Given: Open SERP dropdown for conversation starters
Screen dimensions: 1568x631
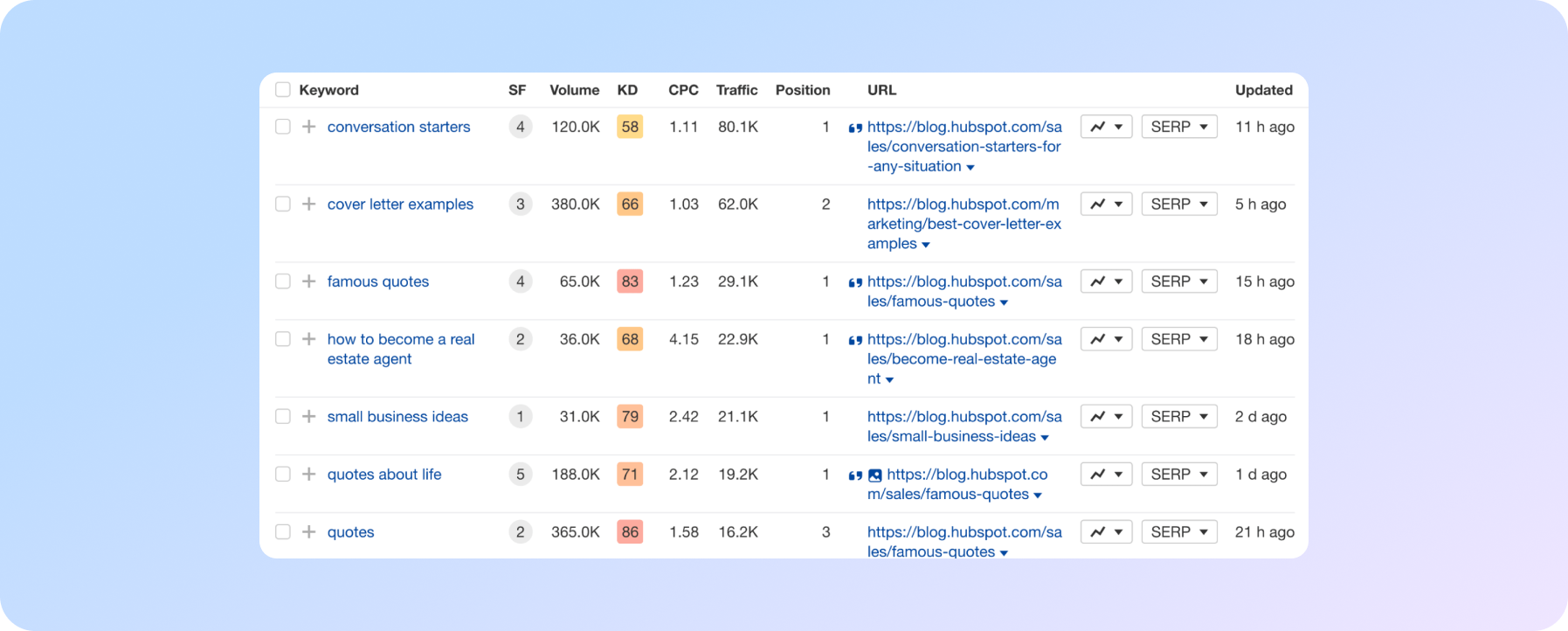Looking at the screenshot, I should [1179, 127].
